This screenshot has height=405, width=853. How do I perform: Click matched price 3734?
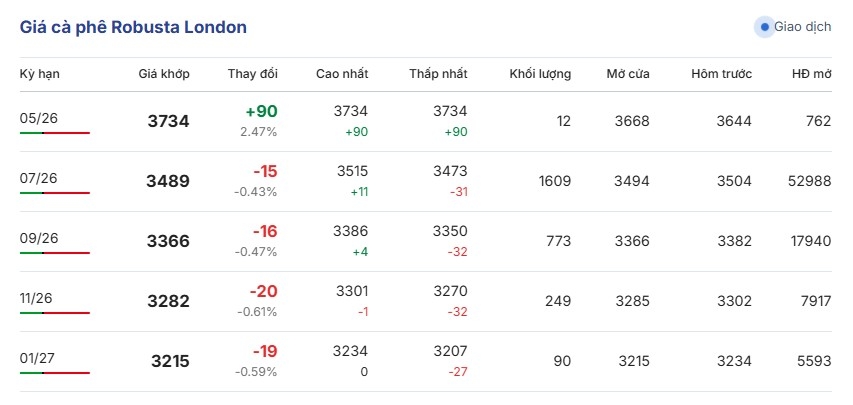click(168, 121)
